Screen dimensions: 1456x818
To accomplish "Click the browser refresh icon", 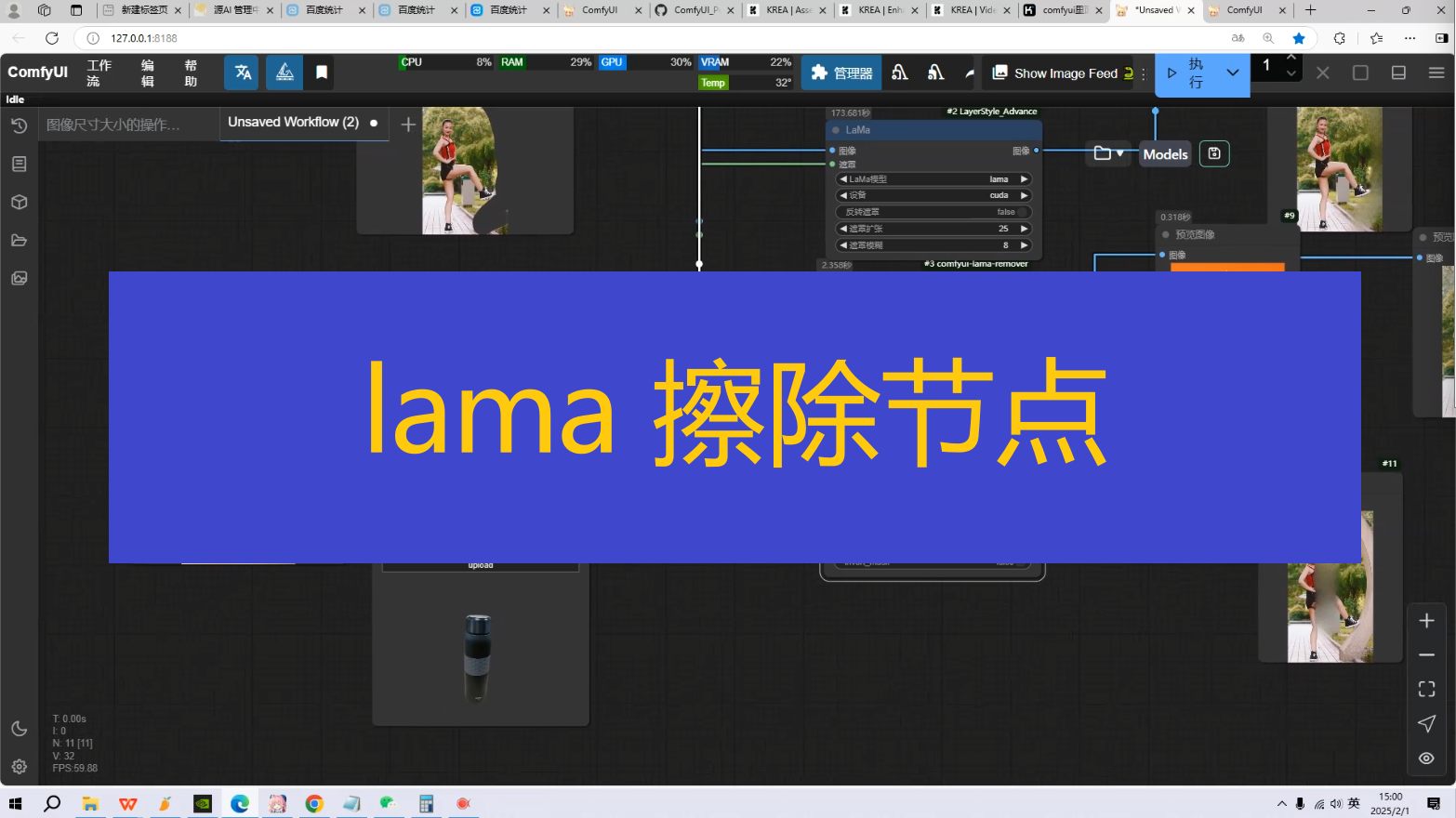I will pos(52,38).
